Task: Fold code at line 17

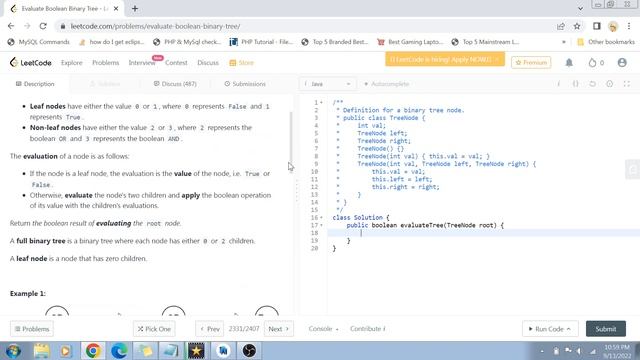Action: (321, 225)
